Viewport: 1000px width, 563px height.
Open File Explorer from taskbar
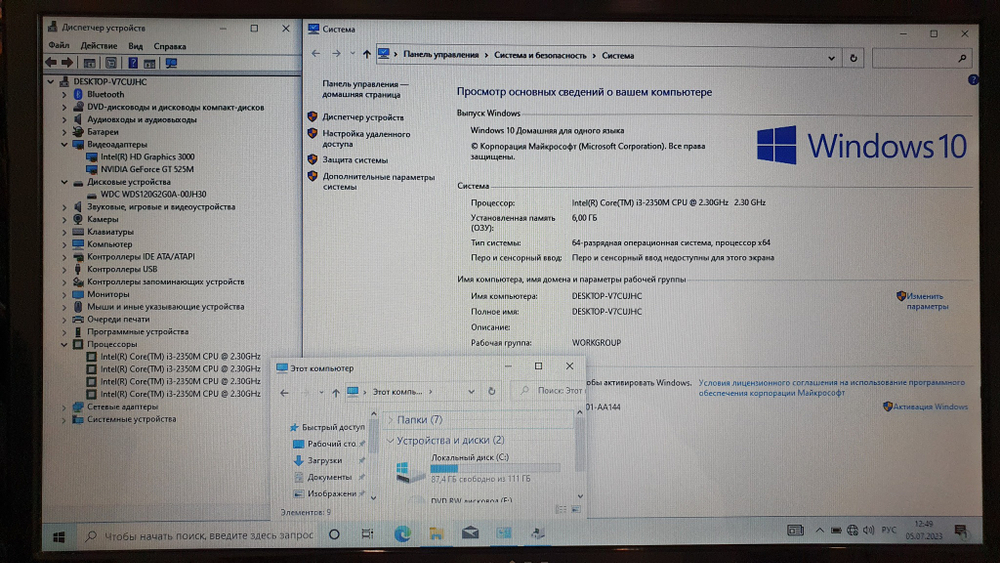click(x=436, y=534)
